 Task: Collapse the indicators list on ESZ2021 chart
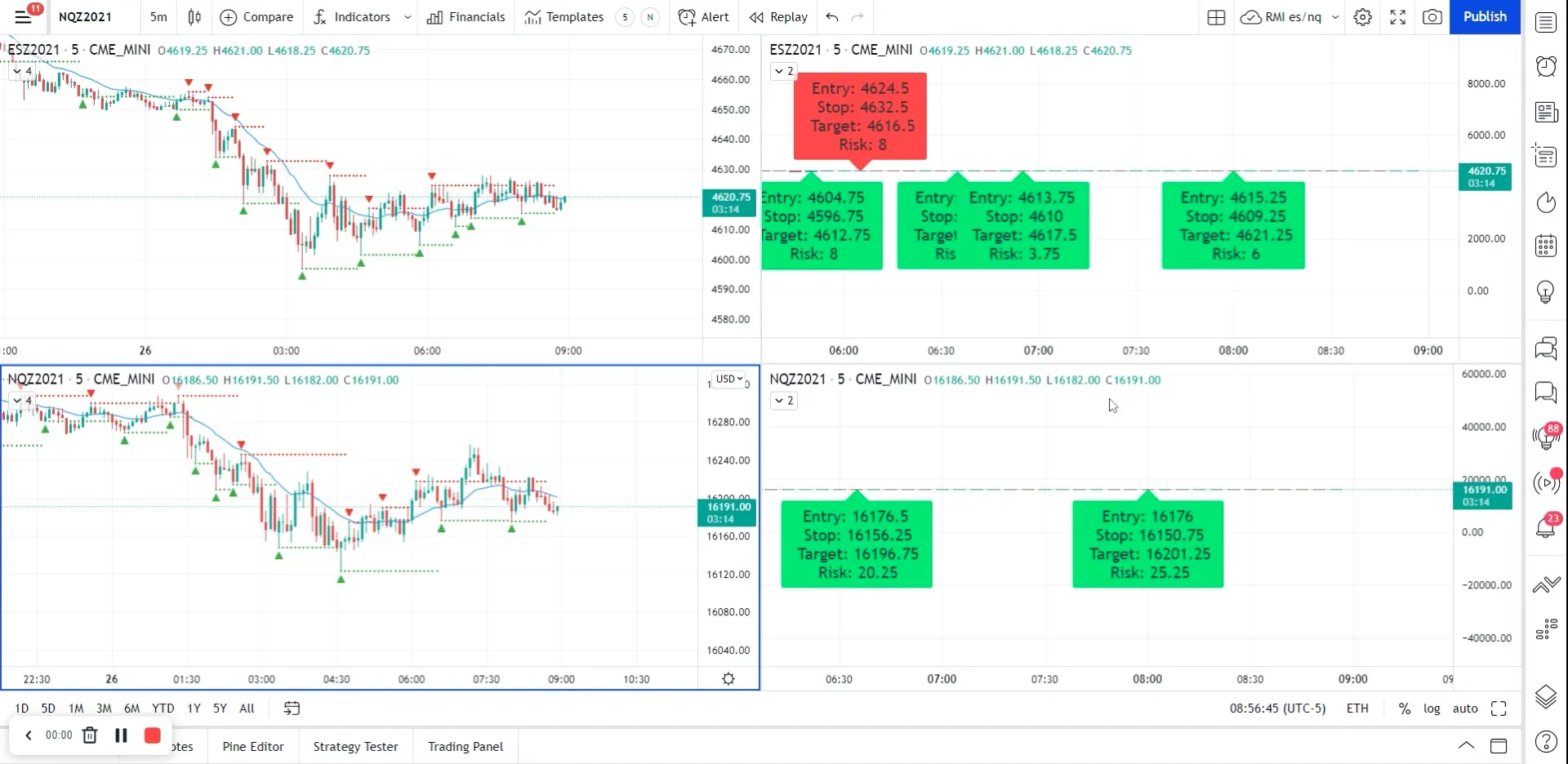[x=16, y=71]
